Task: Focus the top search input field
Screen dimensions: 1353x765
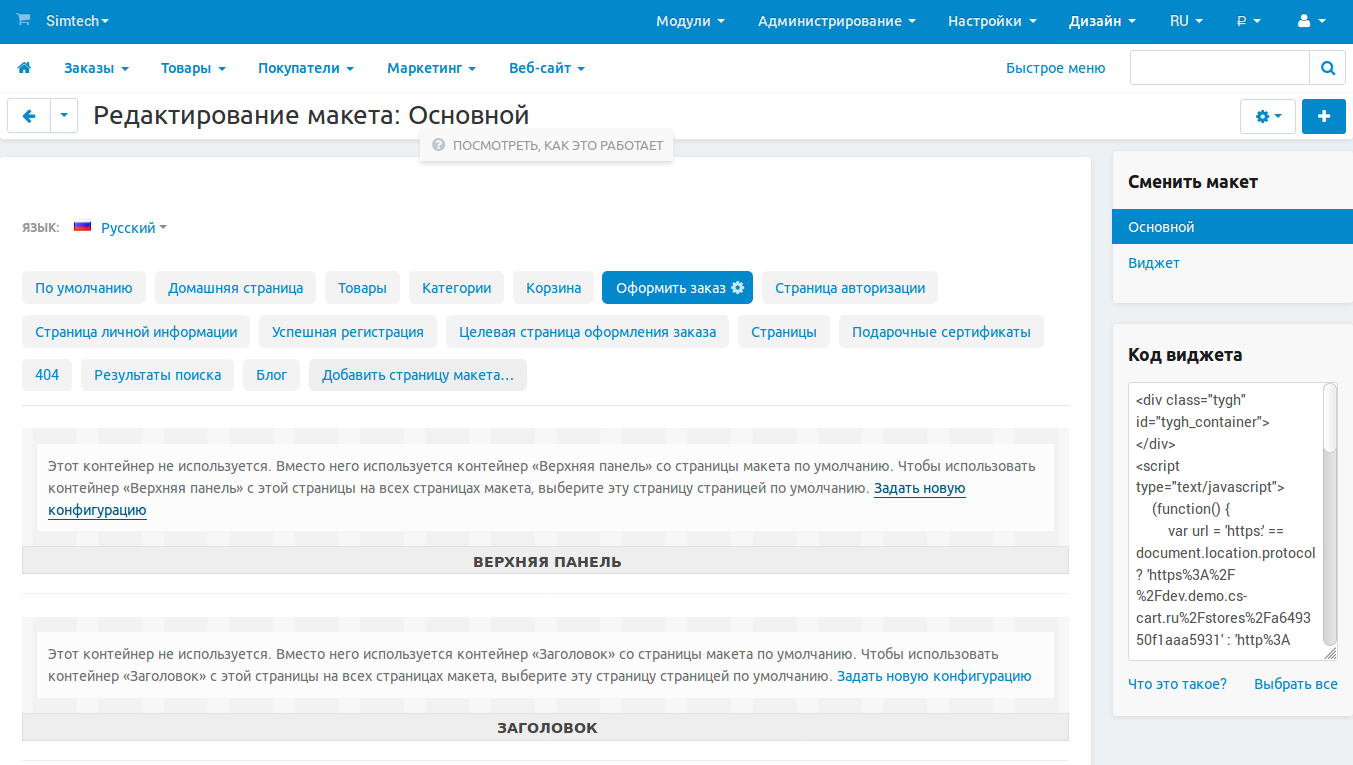Action: [1219, 68]
